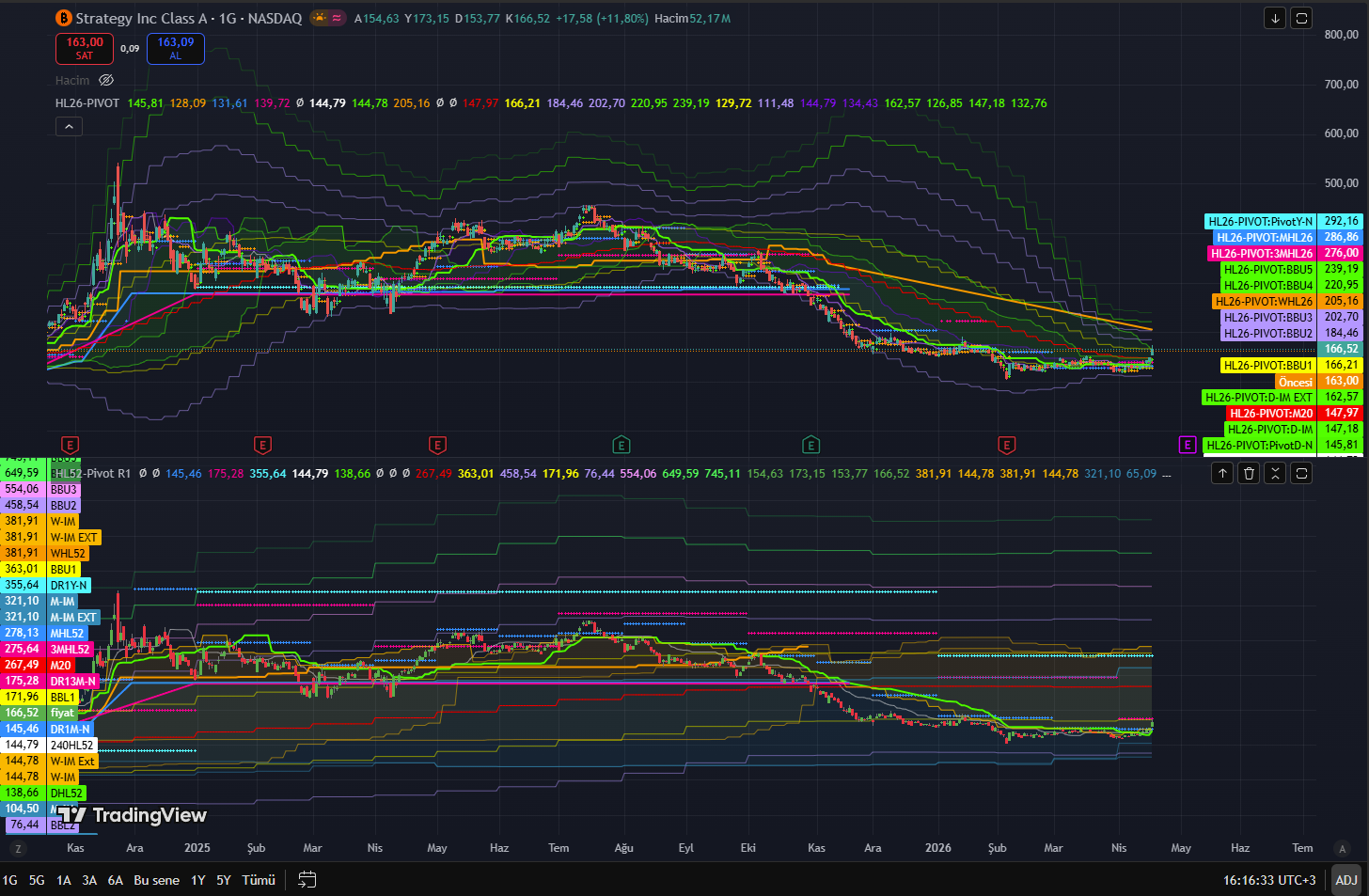Show the hidden Hacim volume indicator
The image size is (1369, 896).
(106, 81)
